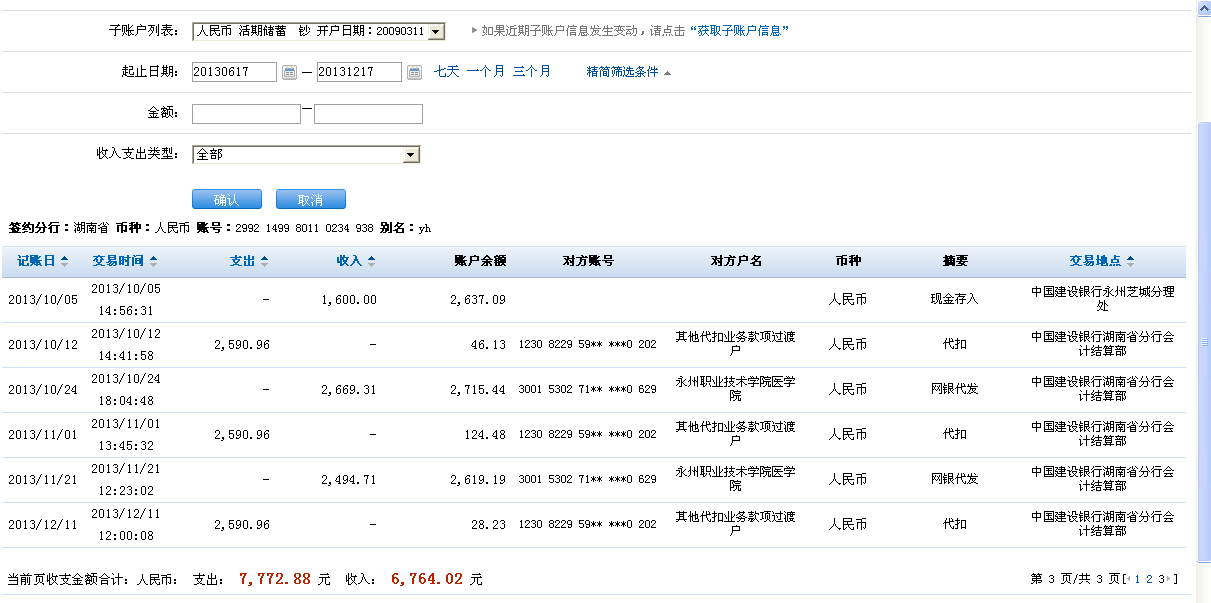
Task: Click the 对方账号 column header
Action: [x=588, y=261]
